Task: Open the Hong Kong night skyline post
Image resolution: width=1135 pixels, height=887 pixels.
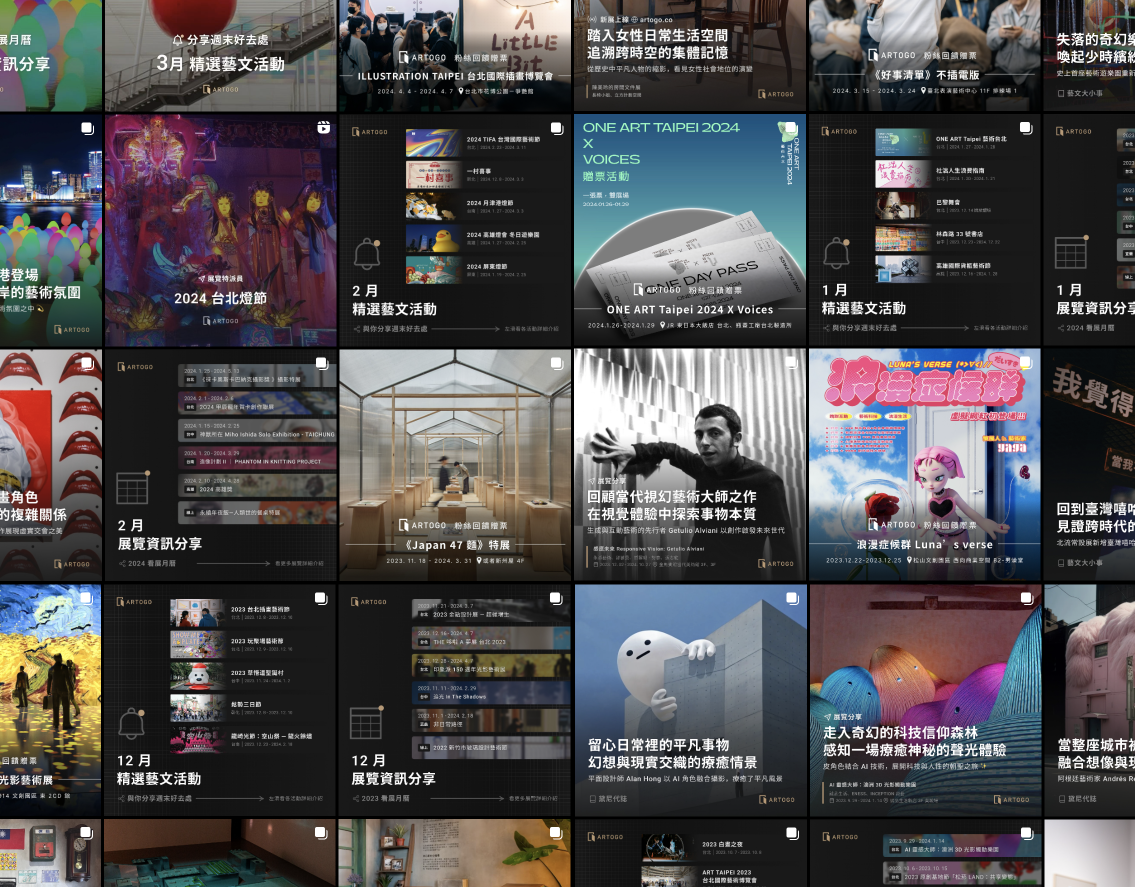Action: pos(51,230)
